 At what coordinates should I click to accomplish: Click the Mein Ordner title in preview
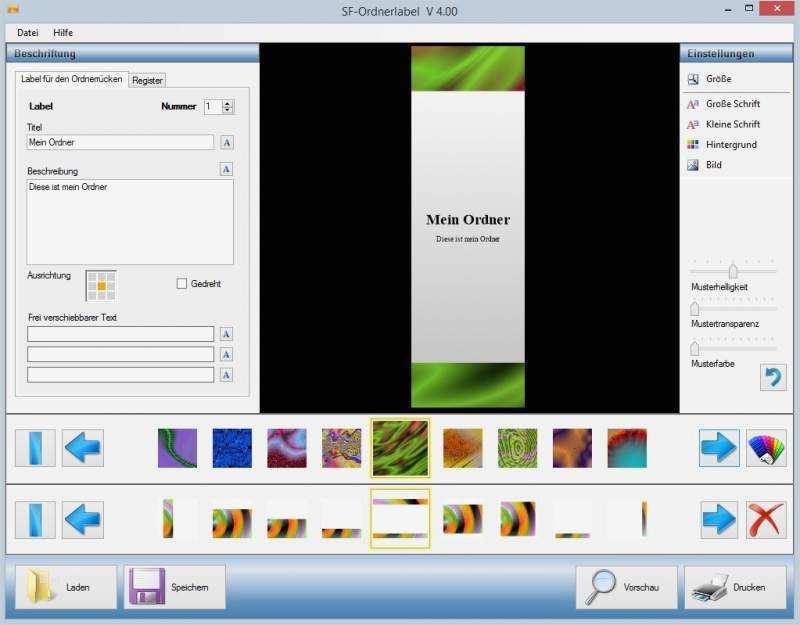pos(468,220)
